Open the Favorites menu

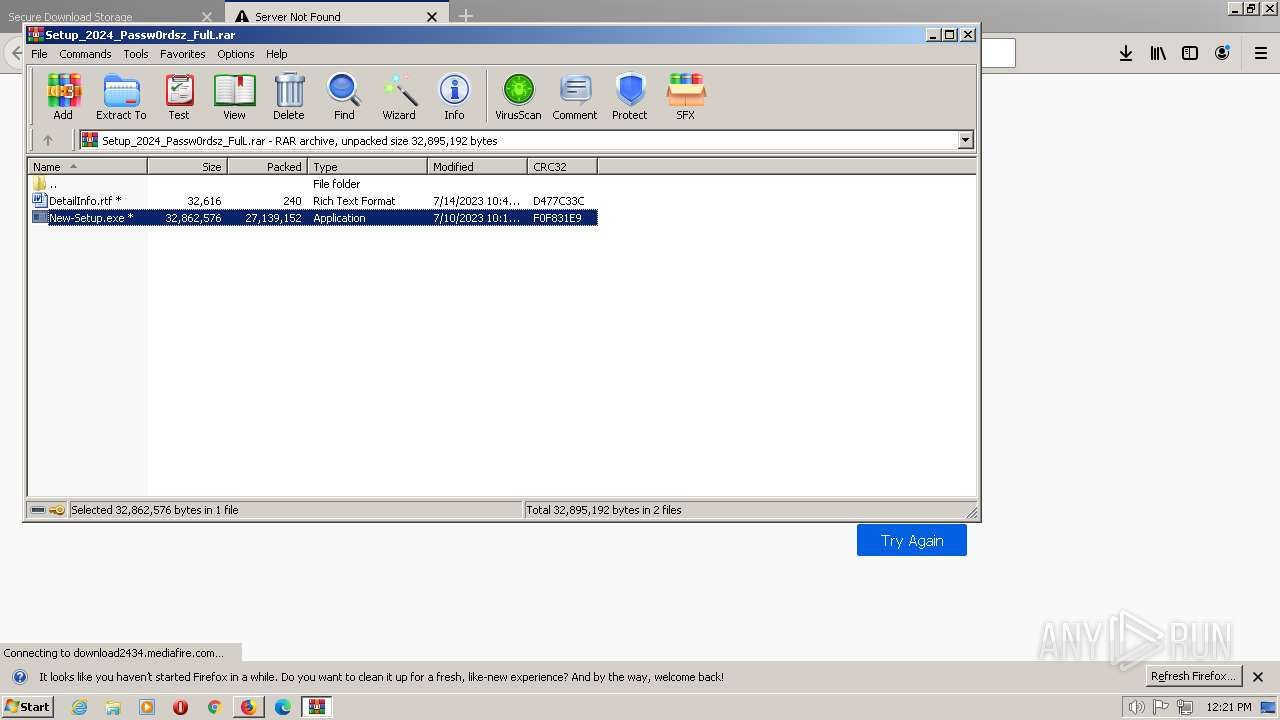point(183,54)
